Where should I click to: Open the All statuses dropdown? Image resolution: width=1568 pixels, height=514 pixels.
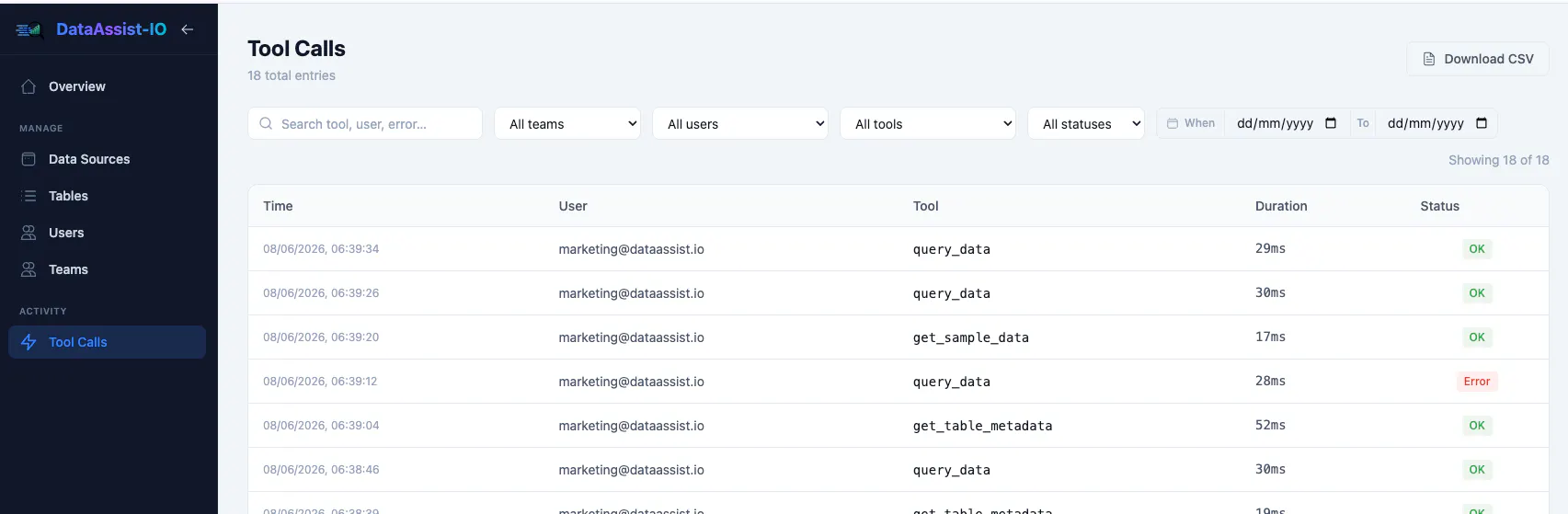pyautogui.click(x=1086, y=123)
